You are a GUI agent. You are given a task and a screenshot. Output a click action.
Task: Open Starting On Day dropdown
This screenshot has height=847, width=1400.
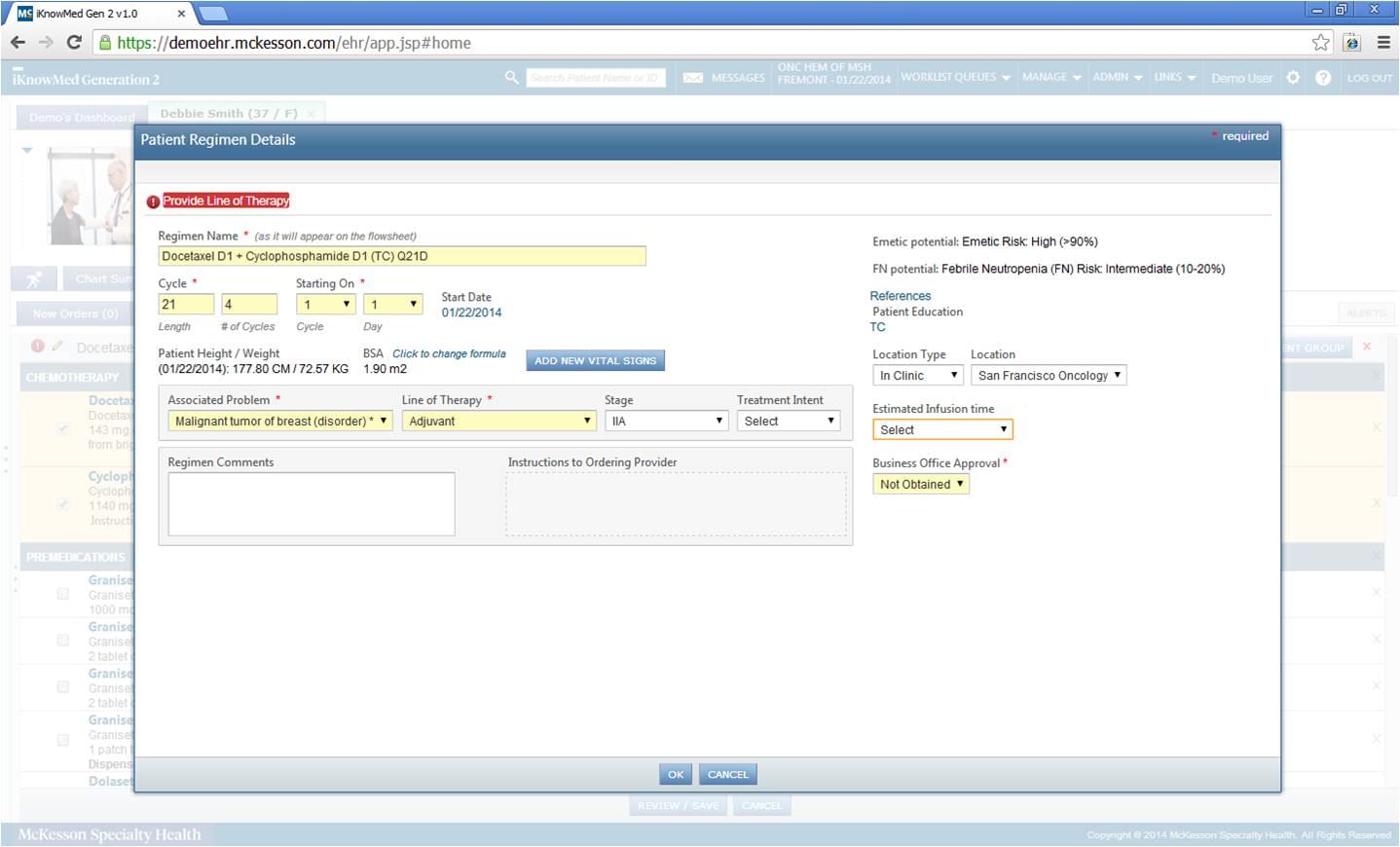(393, 305)
